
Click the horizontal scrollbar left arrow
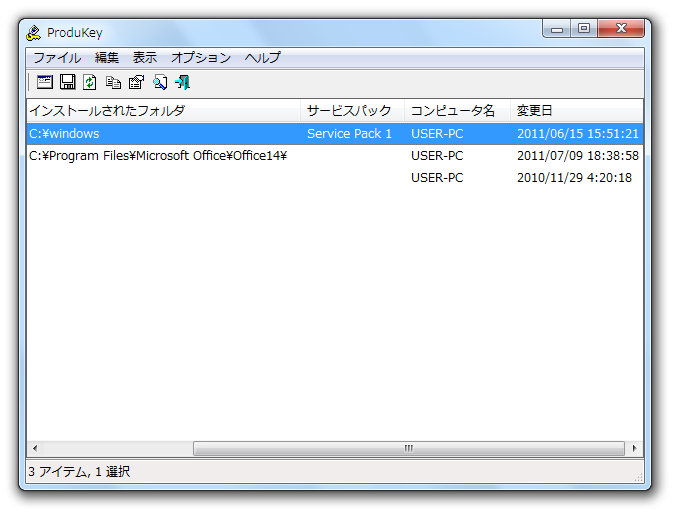pyautogui.click(x=35, y=448)
